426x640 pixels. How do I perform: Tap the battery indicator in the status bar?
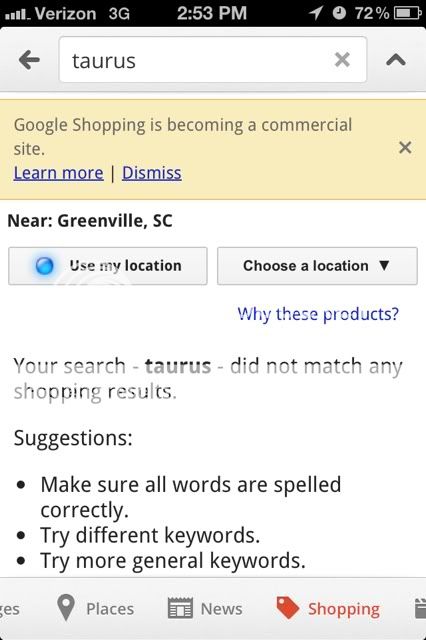coord(408,13)
